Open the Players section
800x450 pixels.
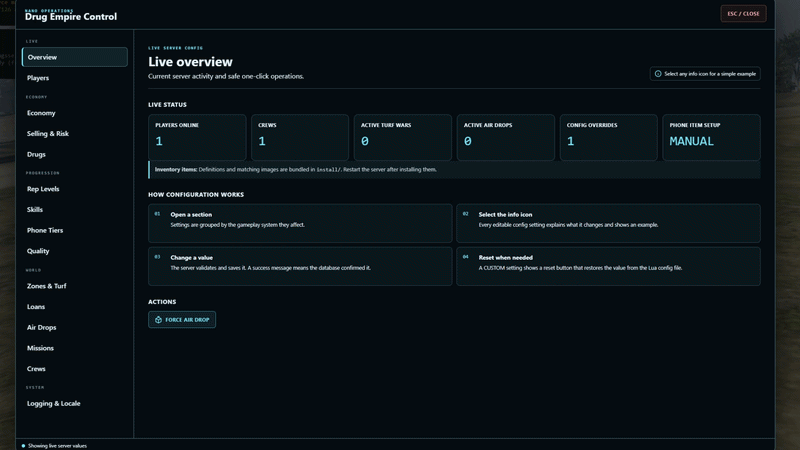(74, 78)
